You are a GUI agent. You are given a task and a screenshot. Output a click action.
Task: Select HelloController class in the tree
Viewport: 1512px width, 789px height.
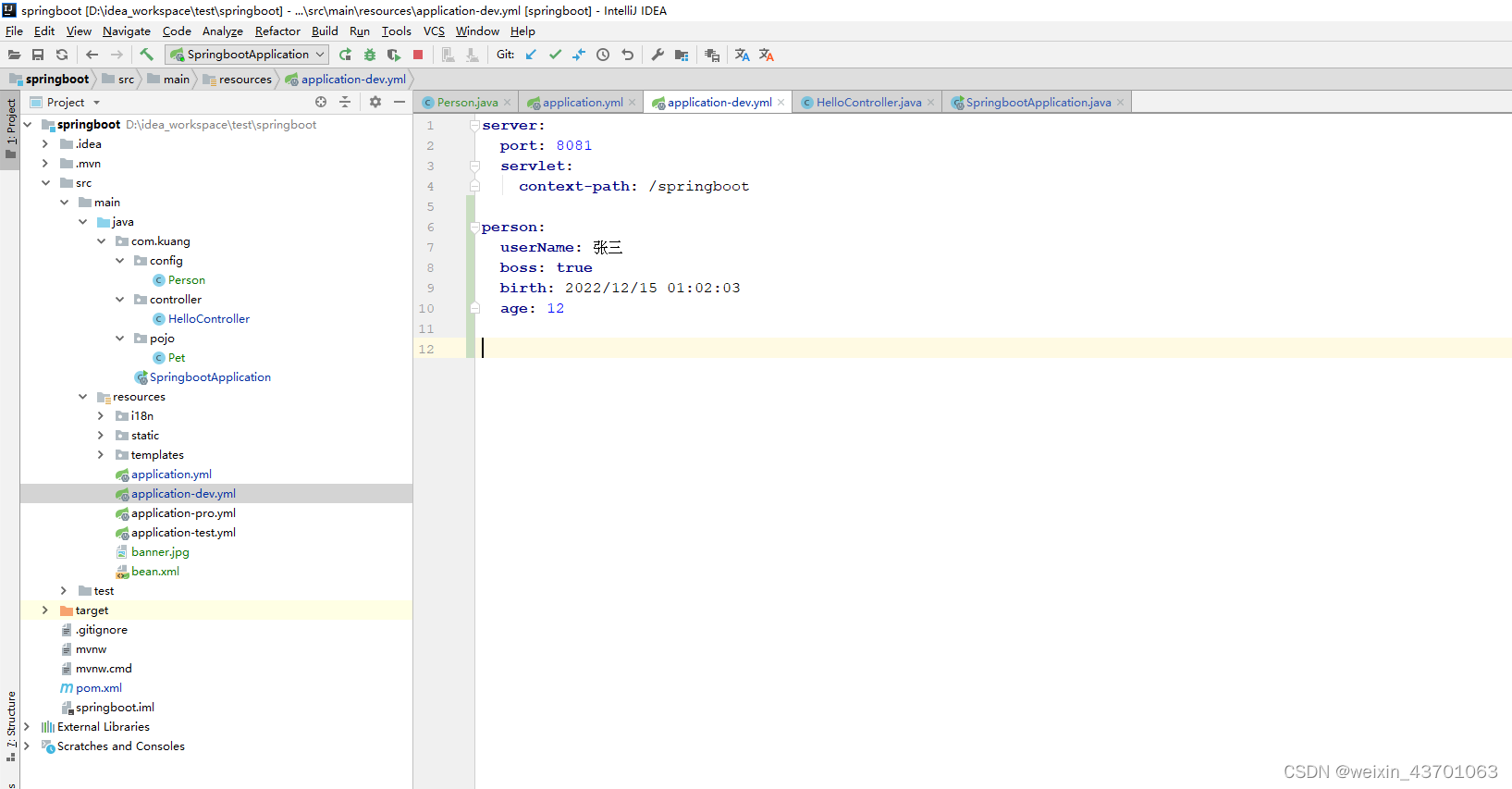[209, 318]
